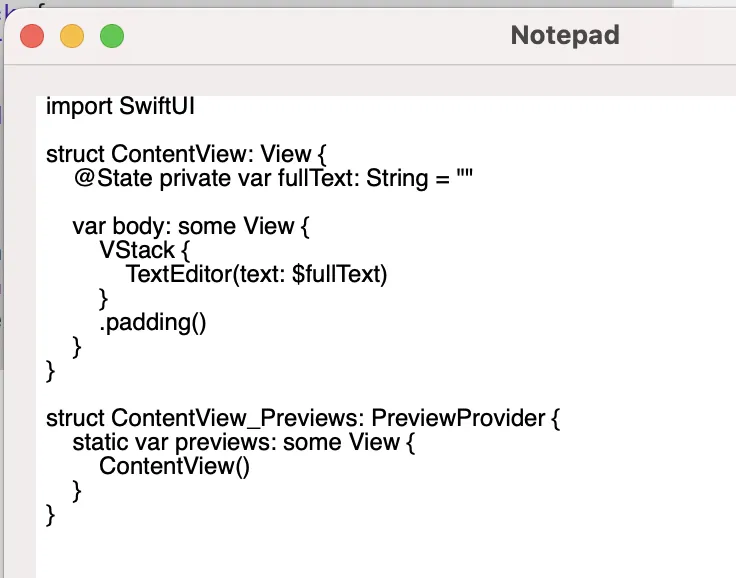Click the green zoom window button

click(112, 36)
